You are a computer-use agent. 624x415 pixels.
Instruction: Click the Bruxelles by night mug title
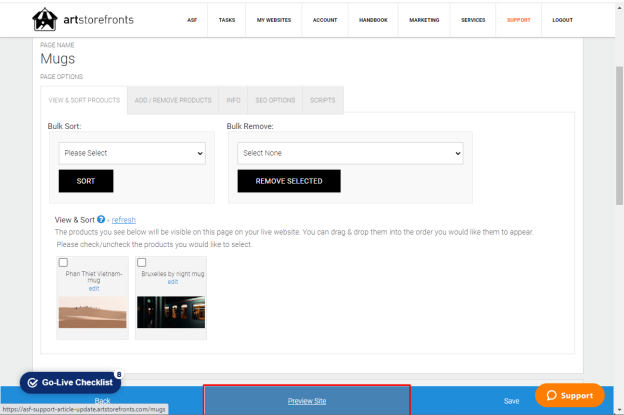pyautogui.click(x=173, y=274)
